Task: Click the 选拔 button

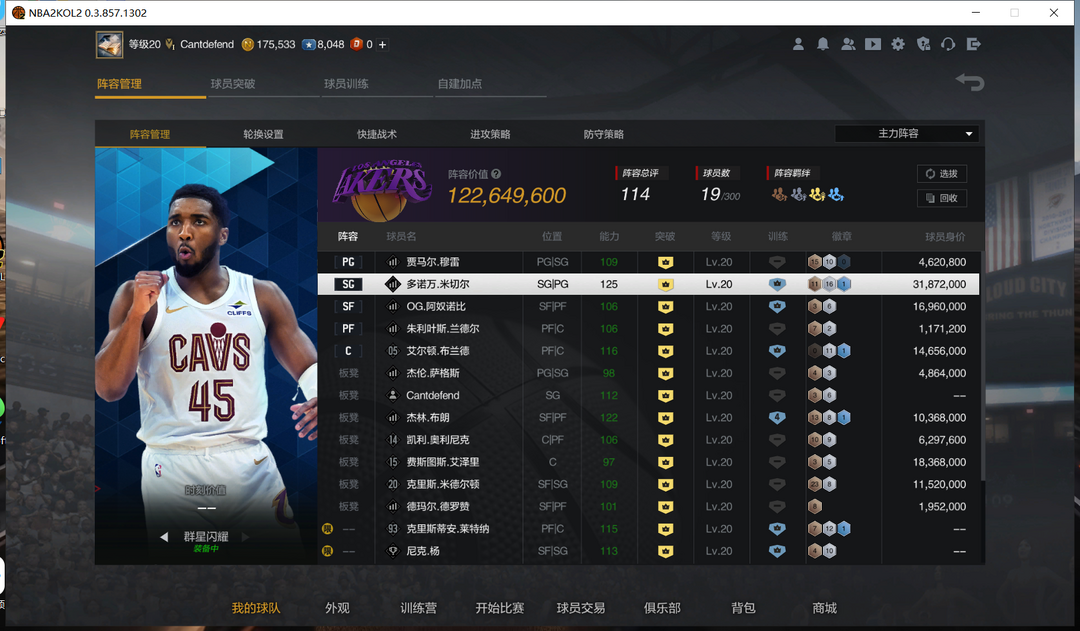Action: [941, 174]
